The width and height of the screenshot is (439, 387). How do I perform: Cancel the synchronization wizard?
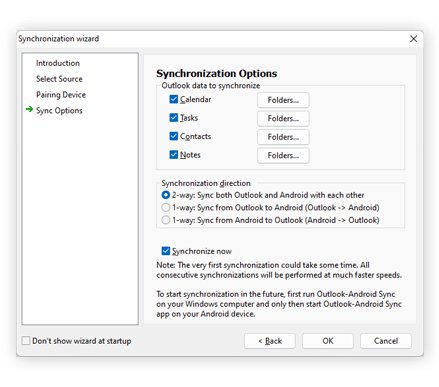click(386, 341)
